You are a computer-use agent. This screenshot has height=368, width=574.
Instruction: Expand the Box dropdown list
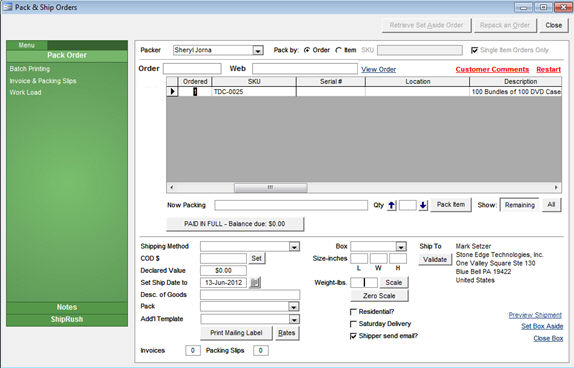point(401,246)
